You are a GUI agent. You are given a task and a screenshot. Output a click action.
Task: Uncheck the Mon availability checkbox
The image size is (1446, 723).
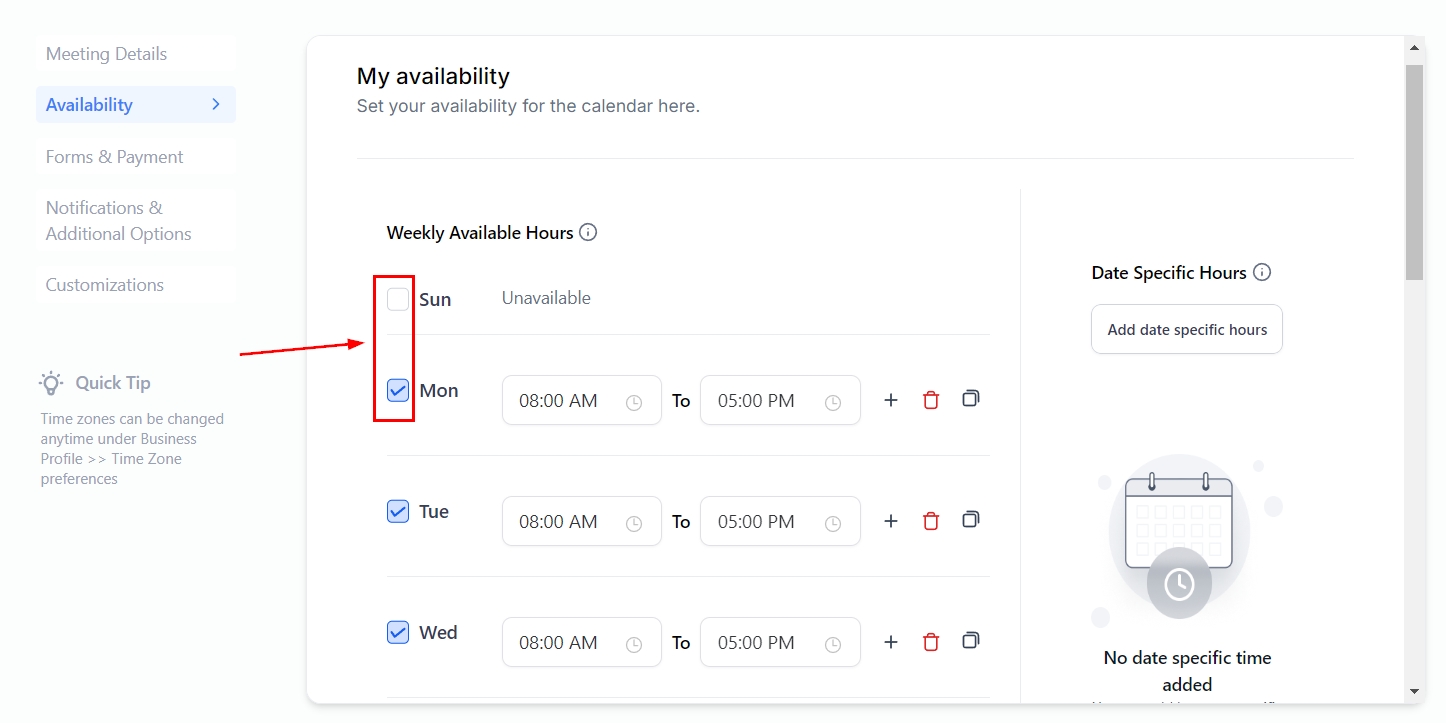398,391
